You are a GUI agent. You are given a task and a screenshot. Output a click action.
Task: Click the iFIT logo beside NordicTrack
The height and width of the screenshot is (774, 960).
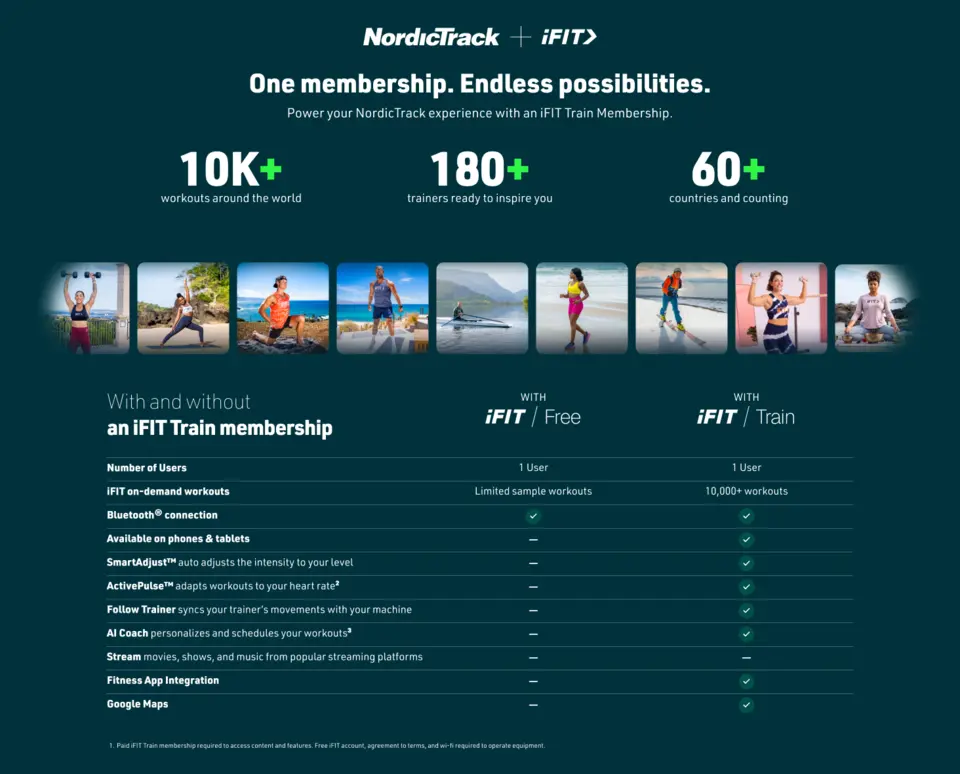pos(569,37)
